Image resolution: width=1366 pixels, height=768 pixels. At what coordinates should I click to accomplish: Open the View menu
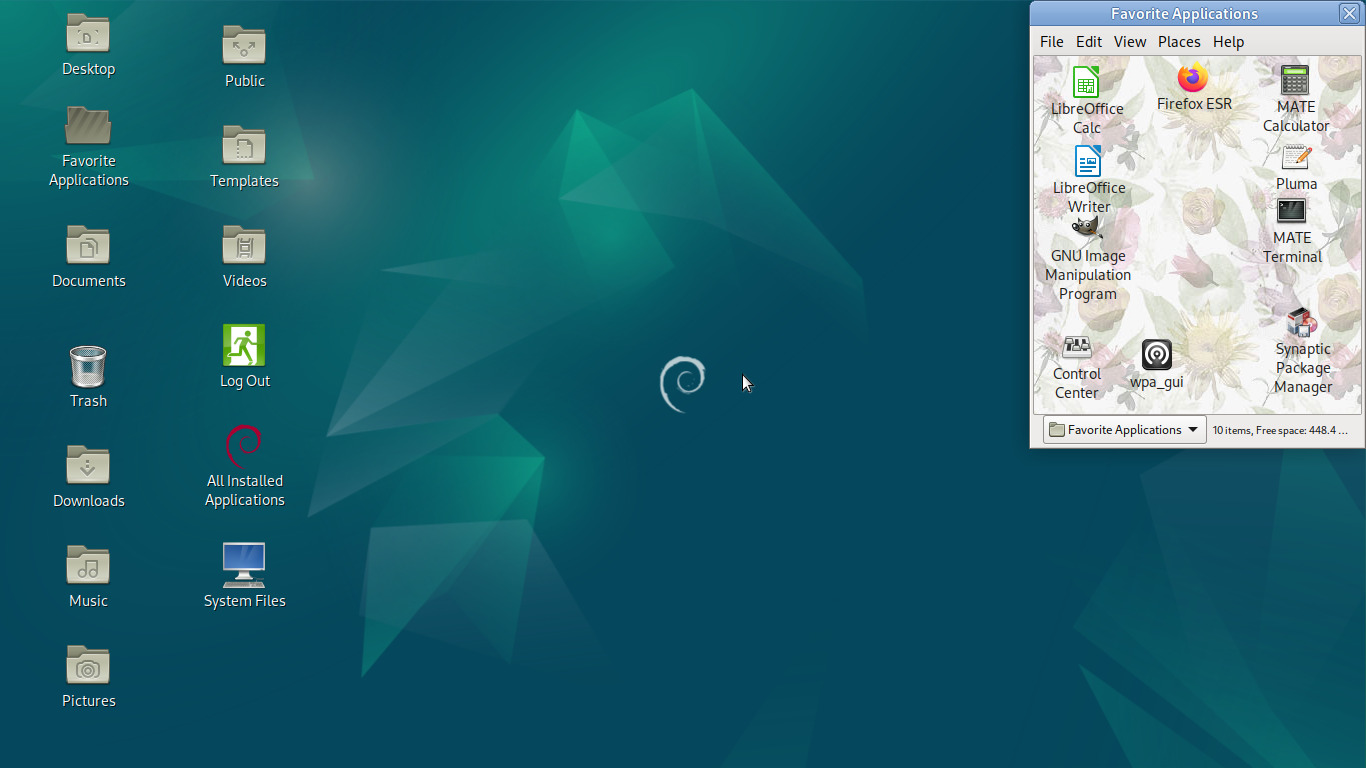[1130, 42]
